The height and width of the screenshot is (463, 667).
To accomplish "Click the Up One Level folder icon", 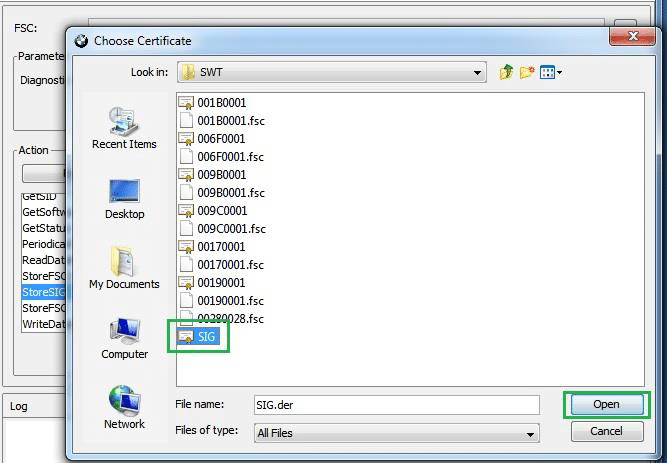I will [507, 72].
